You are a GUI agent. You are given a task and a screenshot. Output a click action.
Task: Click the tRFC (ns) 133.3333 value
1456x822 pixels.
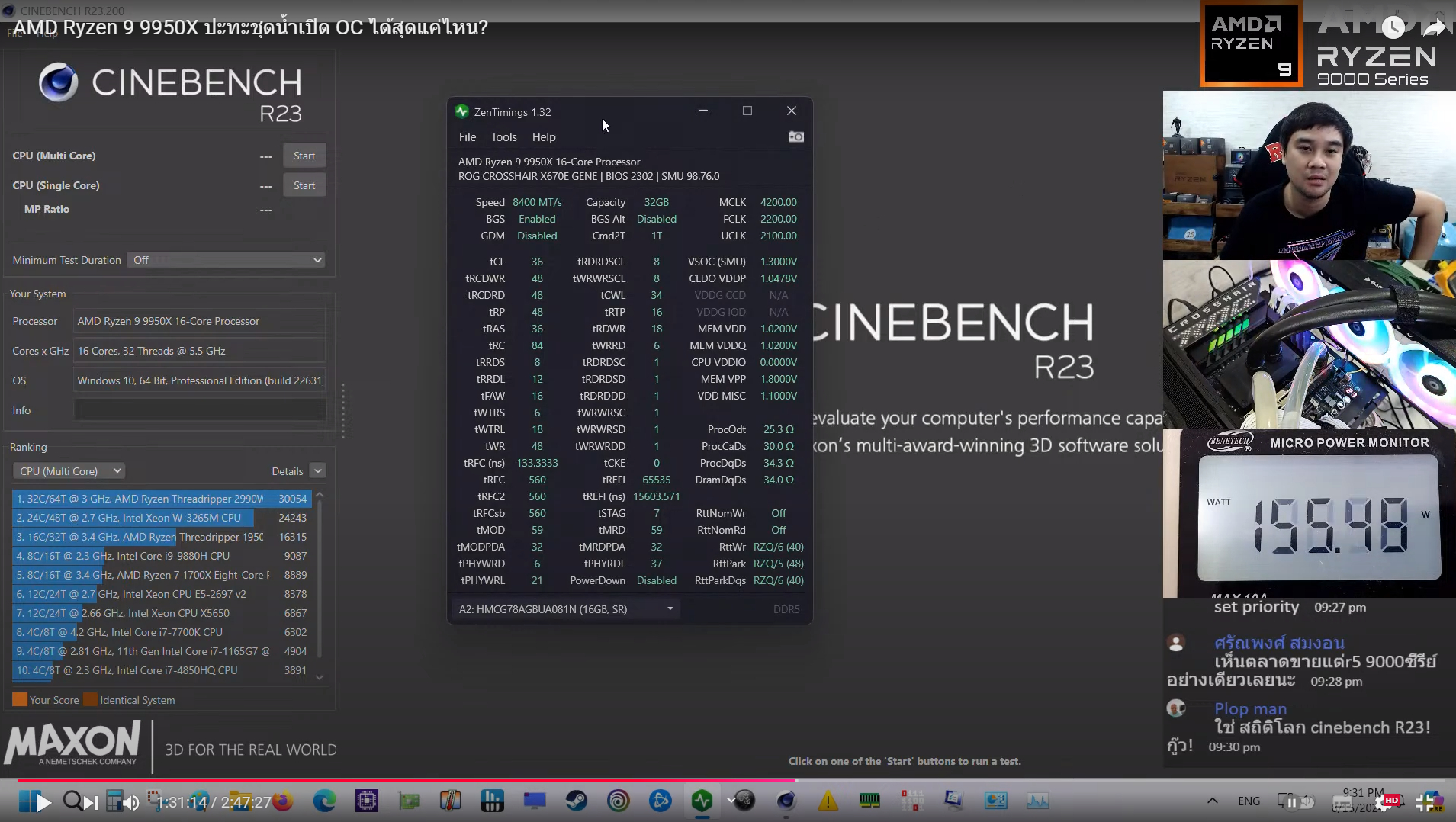click(x=537, y=463)
